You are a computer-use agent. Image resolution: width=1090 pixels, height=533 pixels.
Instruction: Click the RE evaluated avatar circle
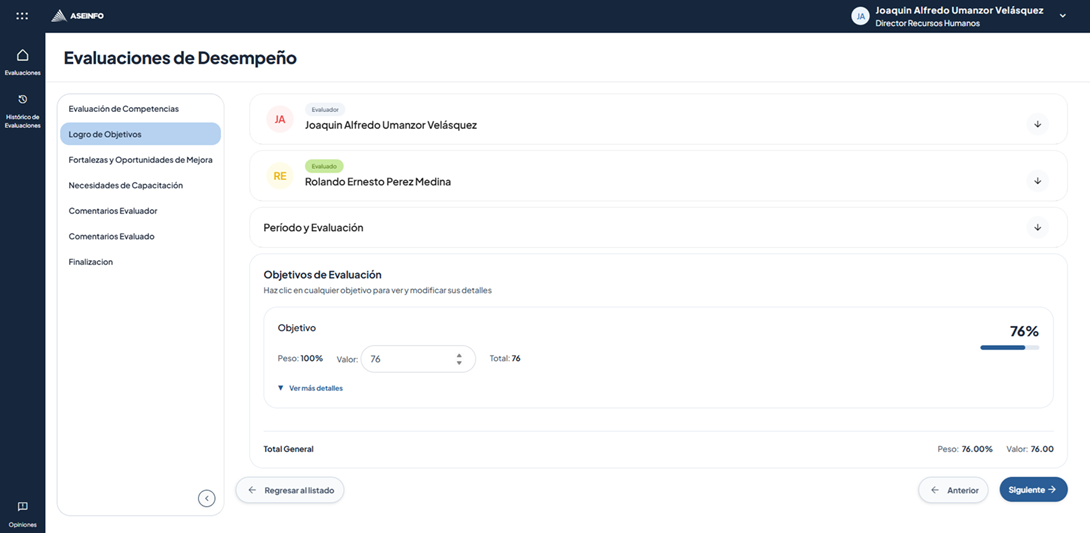click(x=280, y=176)
